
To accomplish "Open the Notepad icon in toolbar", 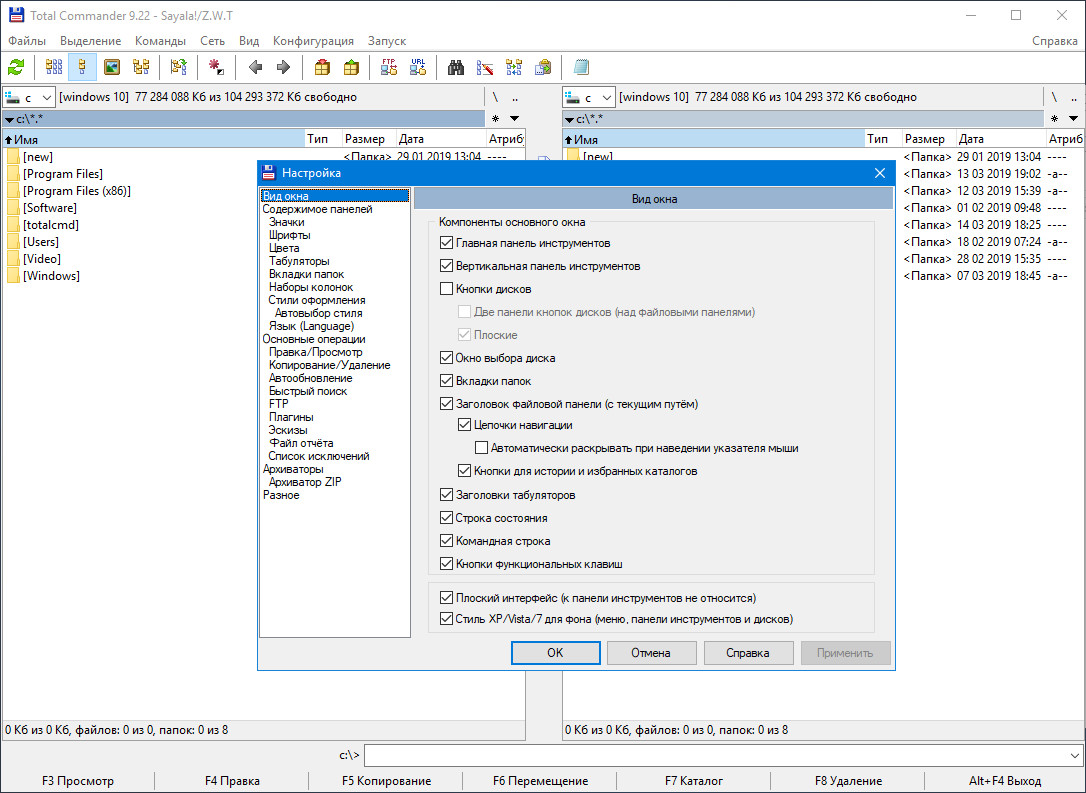I will pyautogui.click(x=581, y=68).
